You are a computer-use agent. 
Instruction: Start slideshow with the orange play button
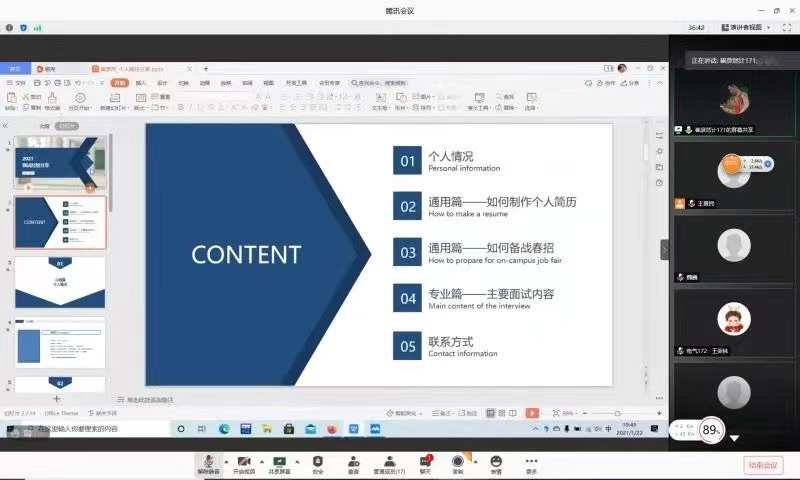click(532, 413)
